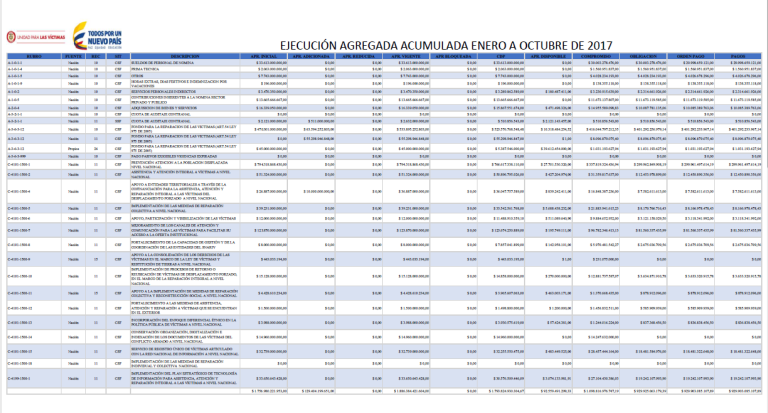This screenshot has width=768, height=413.
Task: Select the COMPROMISO column header
Action: click(x=596, y=56)
